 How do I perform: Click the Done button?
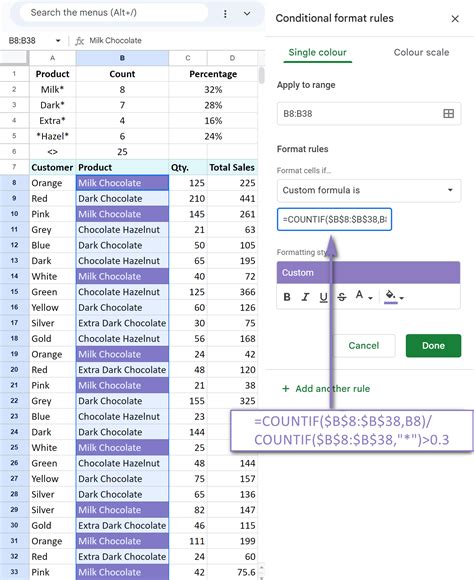[433, 345]
